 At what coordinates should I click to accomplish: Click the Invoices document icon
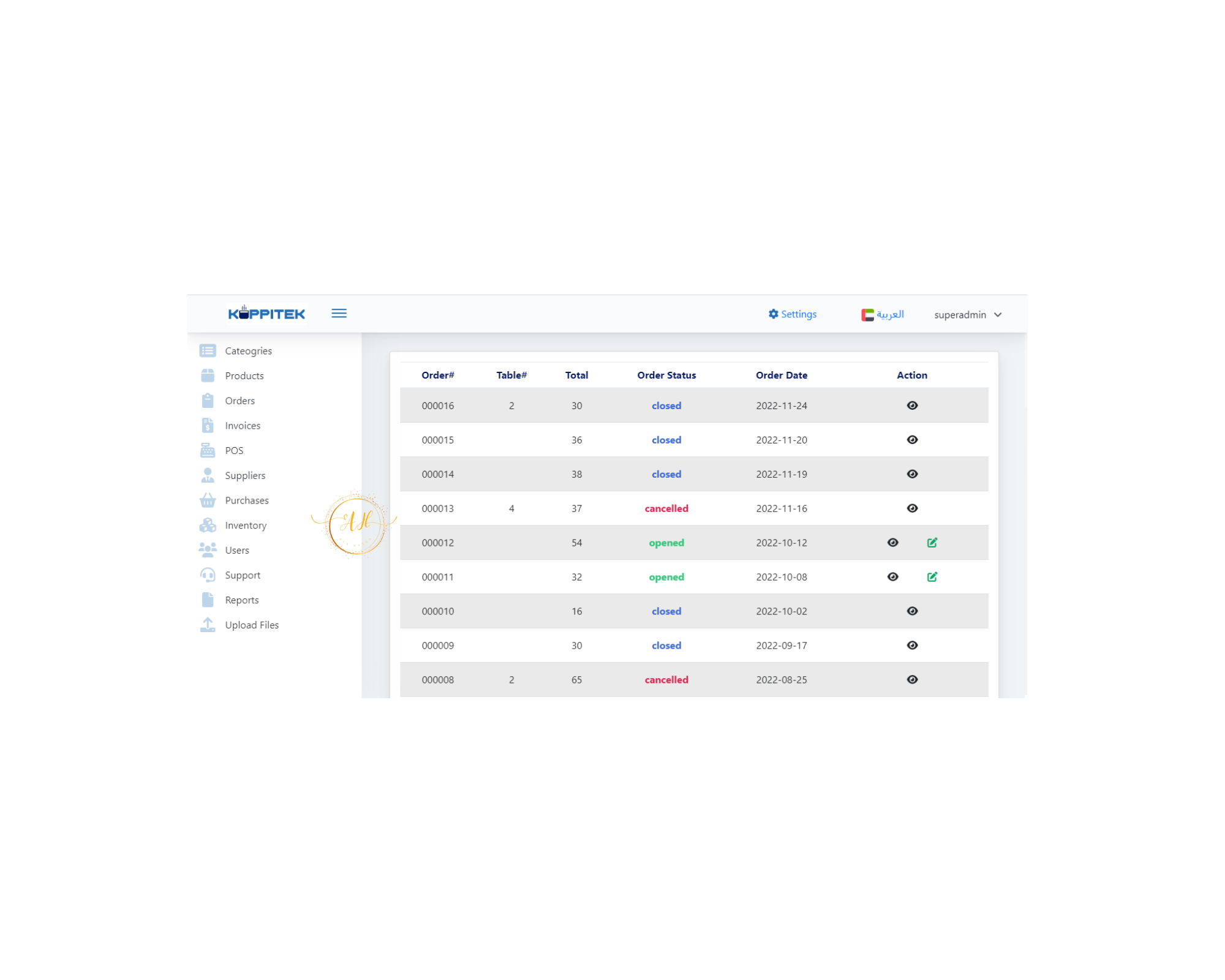(x=208, y=426)
